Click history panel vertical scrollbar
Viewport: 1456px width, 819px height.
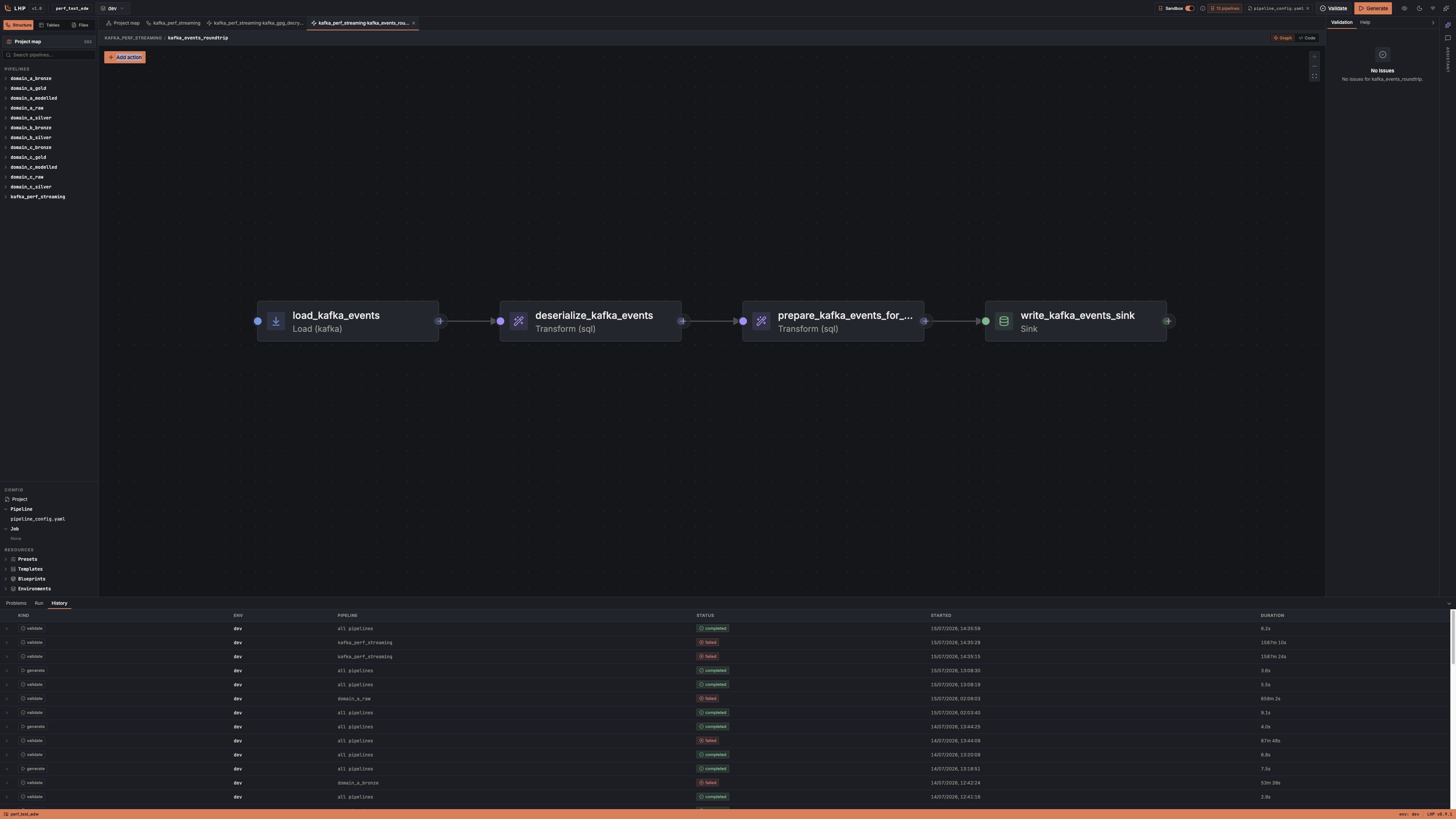point(1453,637)
